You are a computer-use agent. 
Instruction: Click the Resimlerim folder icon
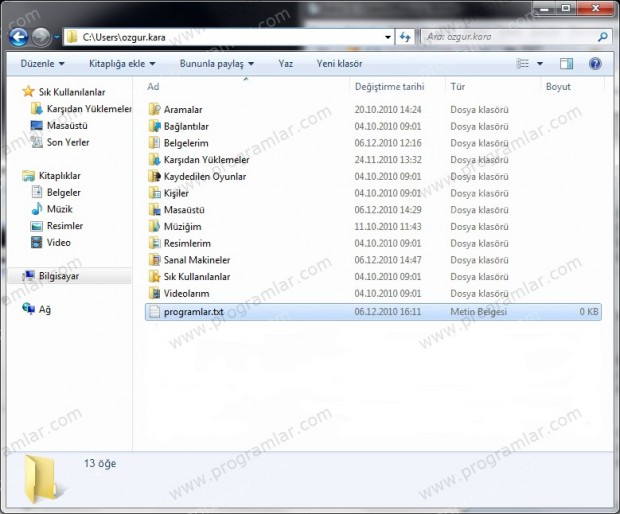[154, 243]
